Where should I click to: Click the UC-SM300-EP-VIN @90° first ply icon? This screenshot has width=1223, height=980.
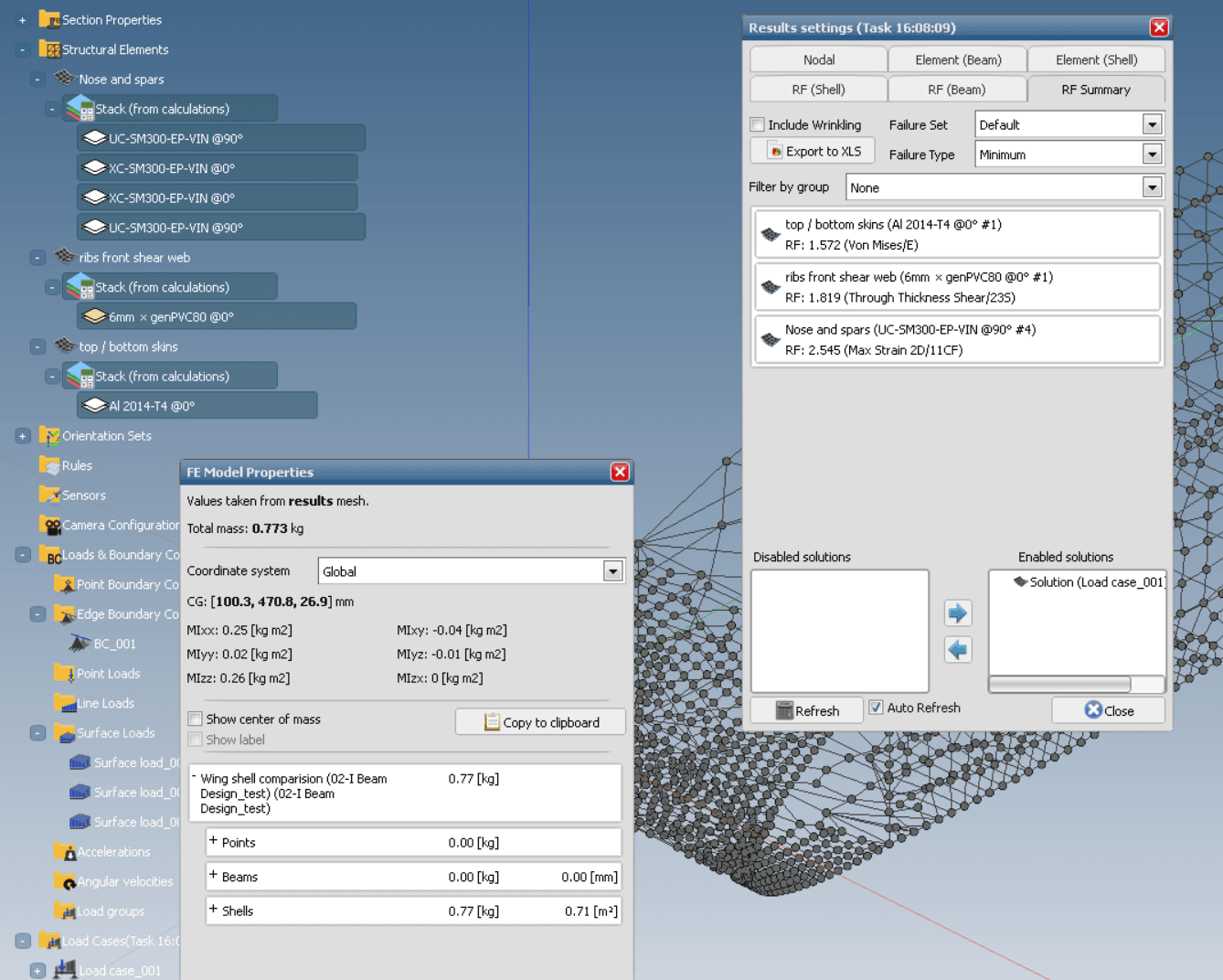pyautogui.click(x=94, y=138)
